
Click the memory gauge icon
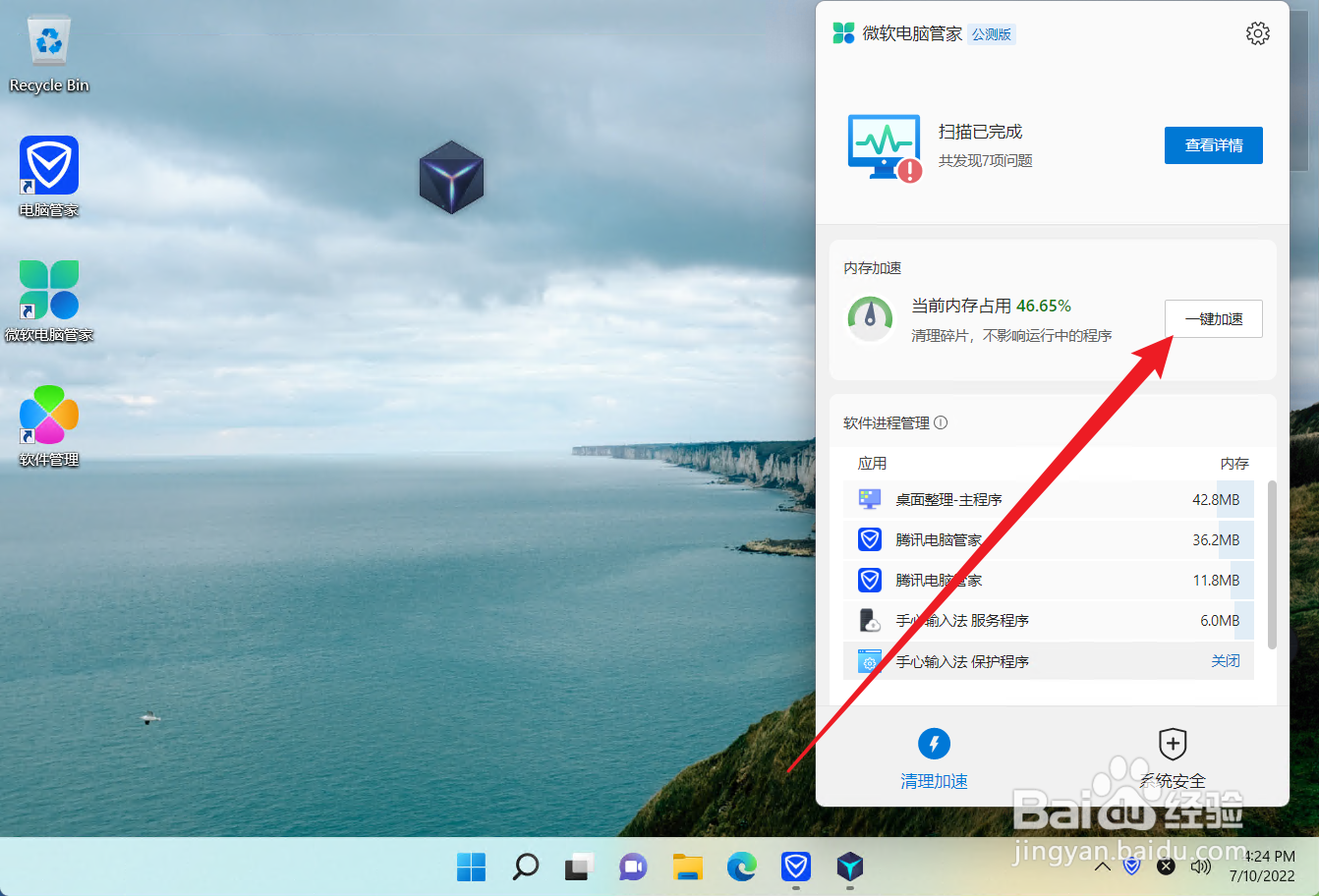click(x=870, y=319)
